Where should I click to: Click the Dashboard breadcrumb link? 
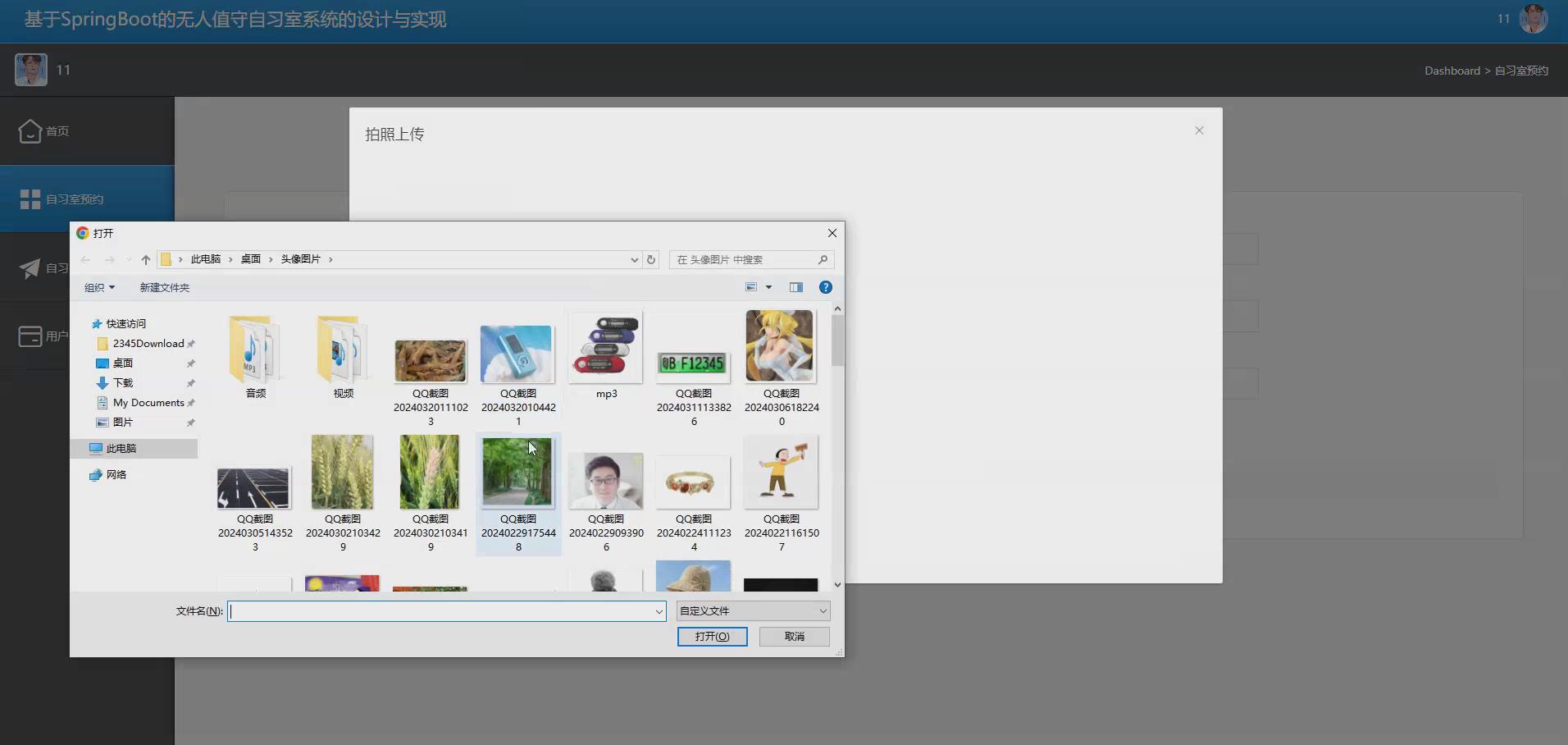[x=1452, y=71]
